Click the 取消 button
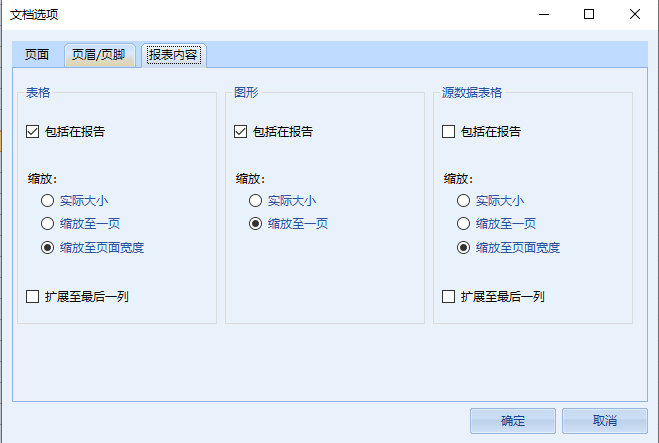This screenshot has height=443, width=659. click(605, 421)
